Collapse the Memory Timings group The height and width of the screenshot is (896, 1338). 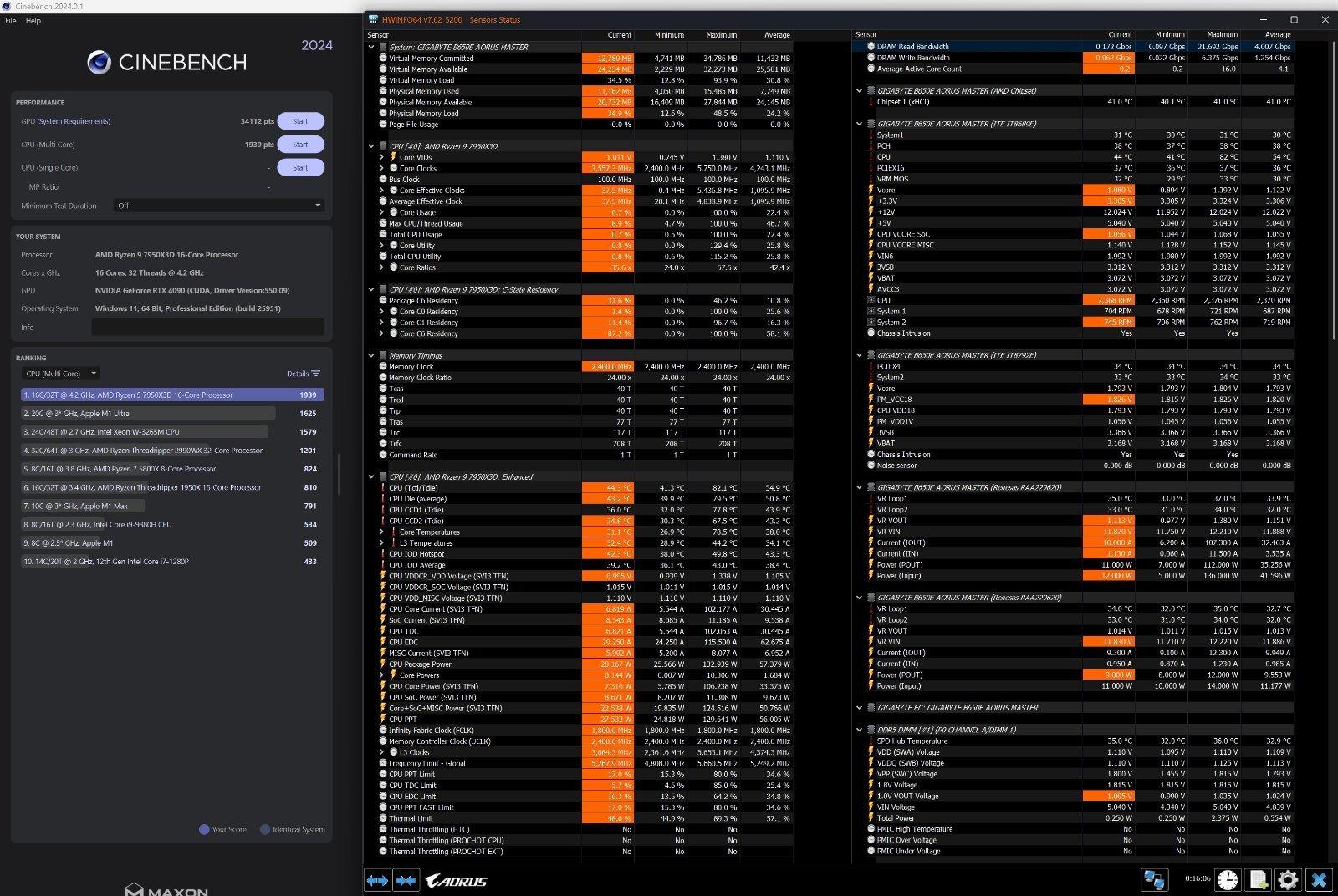pyautogui.click(x=371, y=355)
